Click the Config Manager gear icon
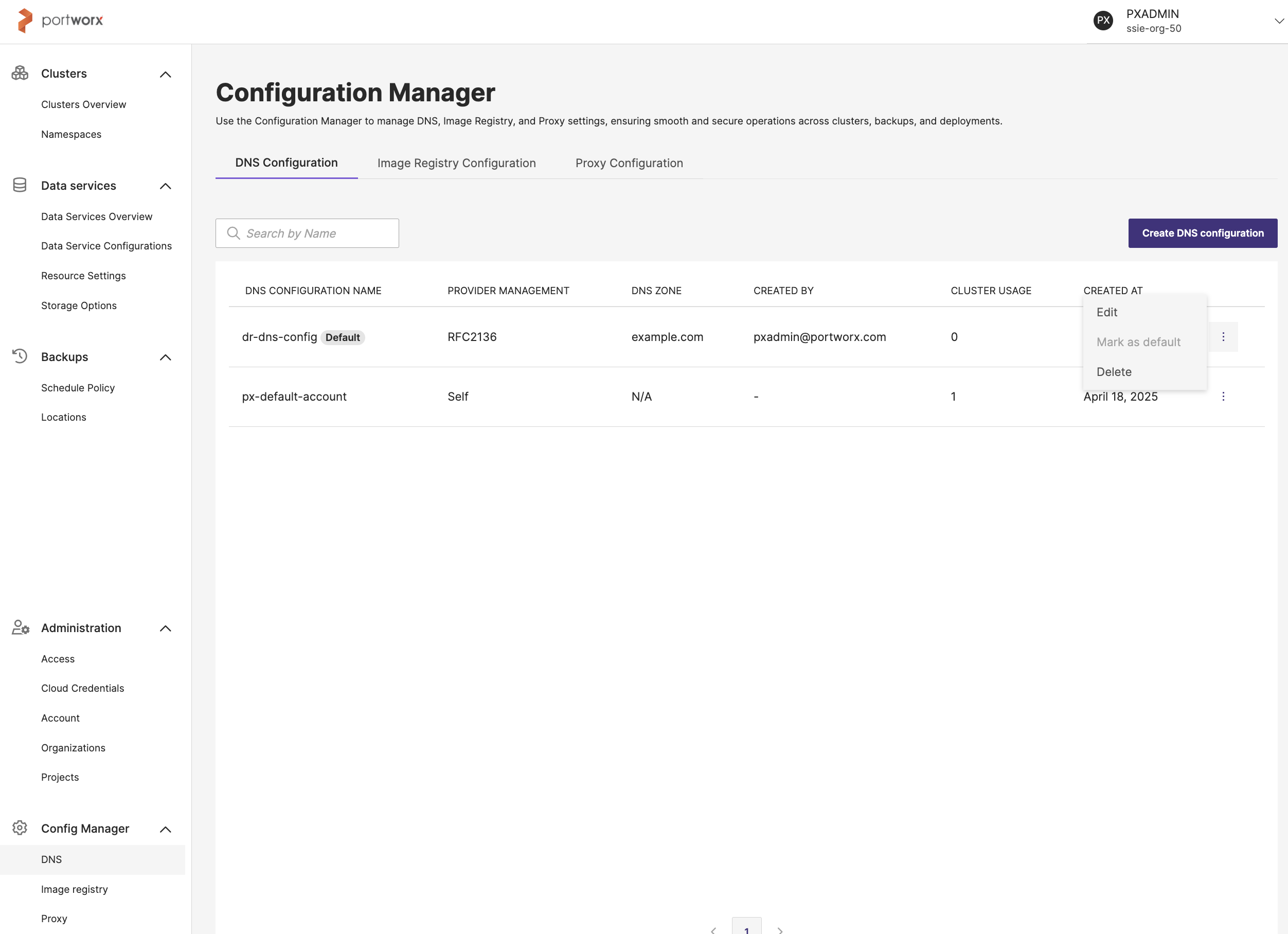 click(x=20, y=828)
